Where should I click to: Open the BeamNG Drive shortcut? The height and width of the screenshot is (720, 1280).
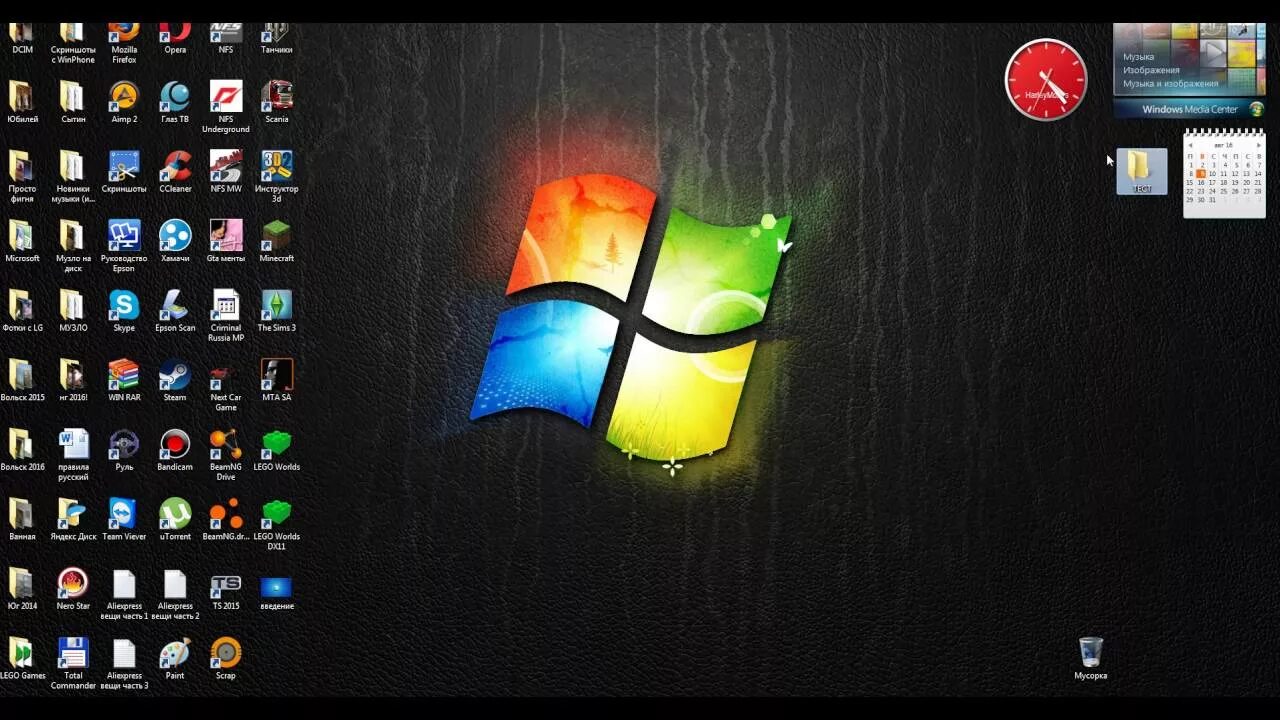[226, 454]
